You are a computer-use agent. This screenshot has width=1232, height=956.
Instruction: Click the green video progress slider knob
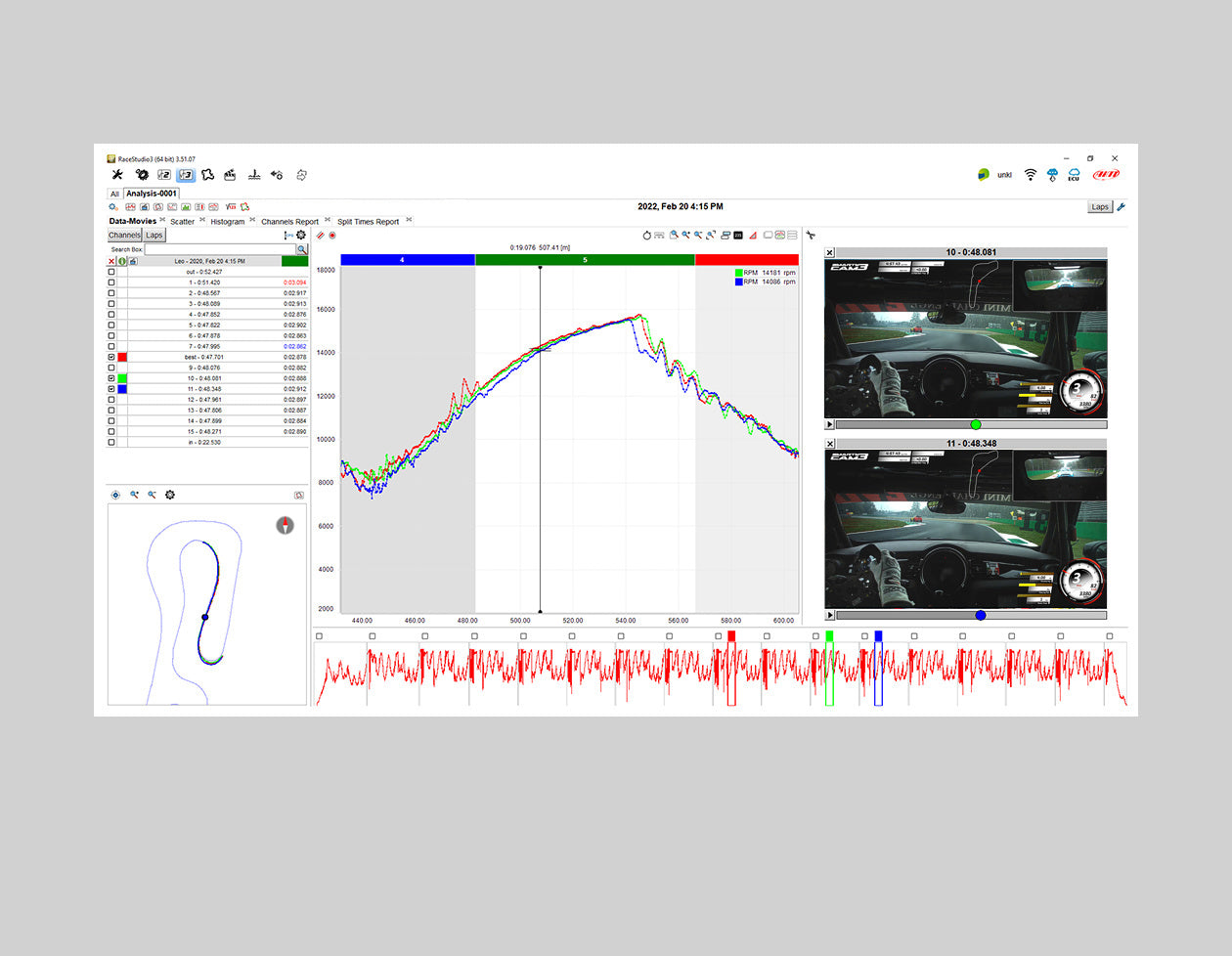(x=975, y=424)
